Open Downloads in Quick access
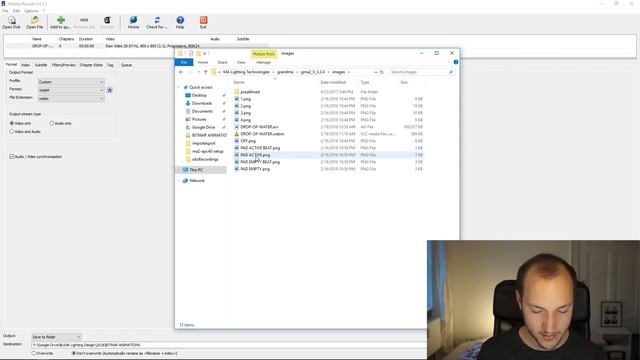This screenshot has height=360, width=640. (202, 103)
